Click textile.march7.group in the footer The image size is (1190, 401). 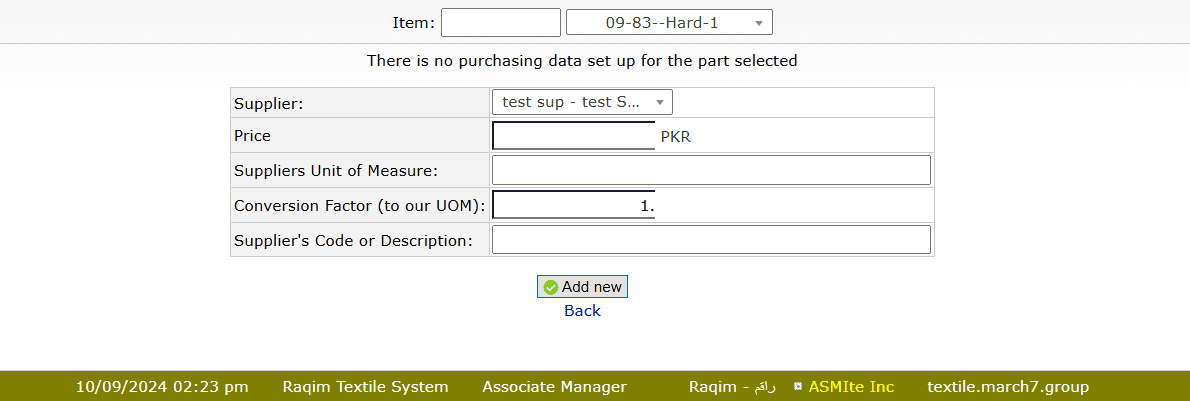coord(1007,387)
